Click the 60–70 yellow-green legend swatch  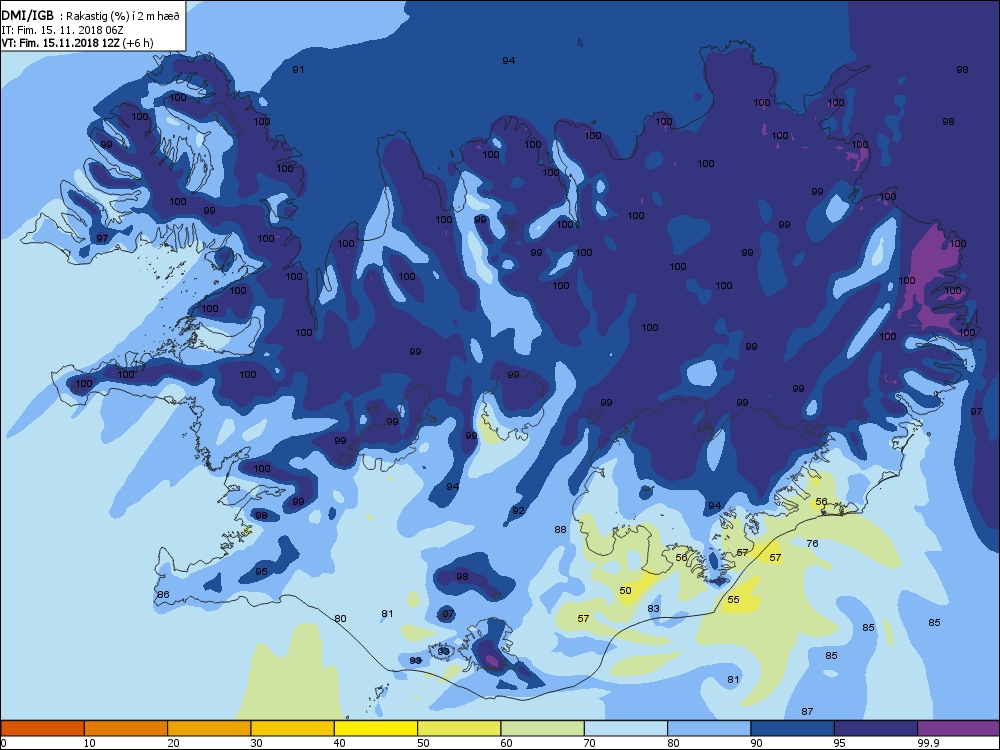tap(543, 728)
